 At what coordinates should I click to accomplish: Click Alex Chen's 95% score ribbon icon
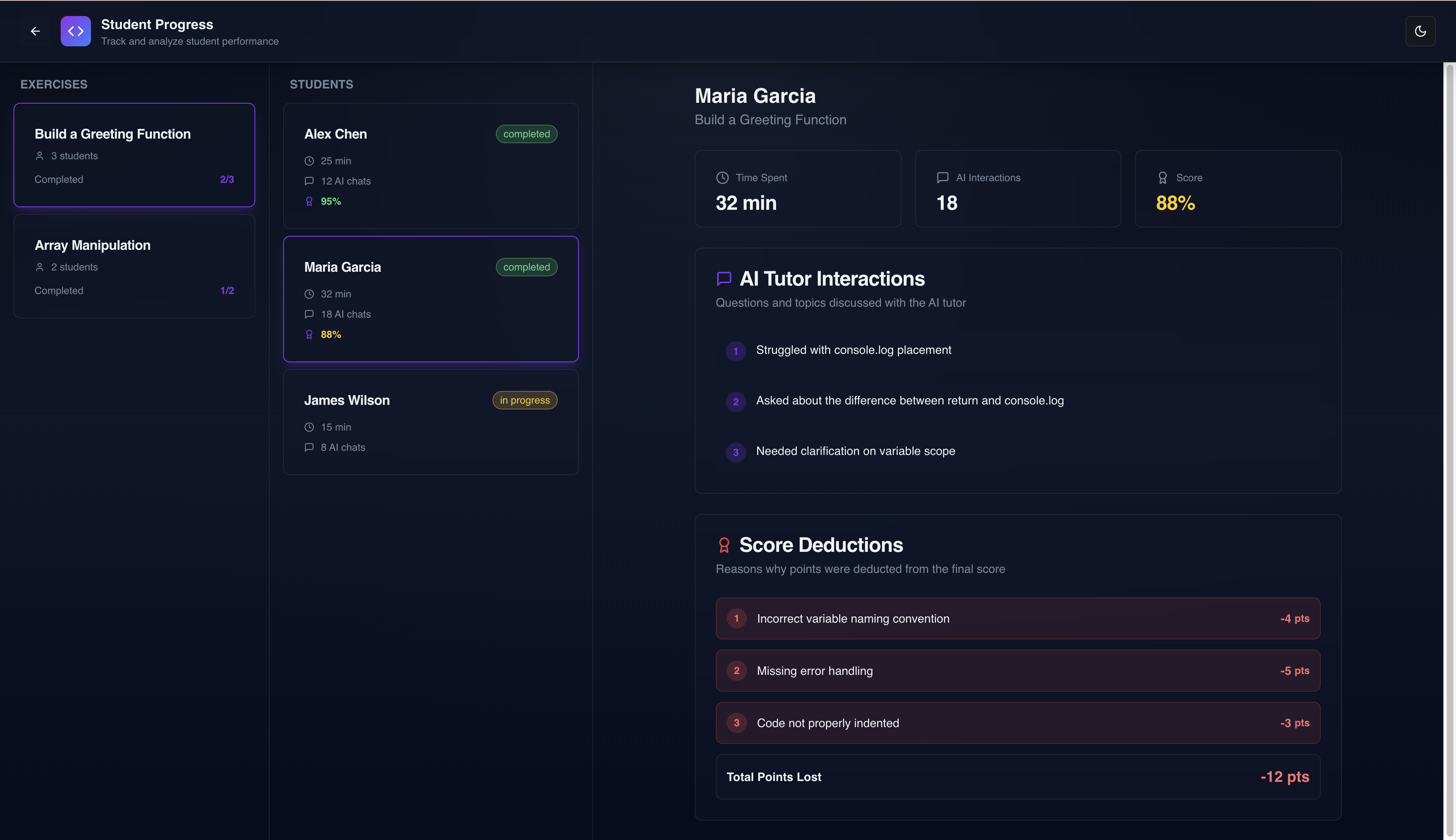tap(309, 201)
